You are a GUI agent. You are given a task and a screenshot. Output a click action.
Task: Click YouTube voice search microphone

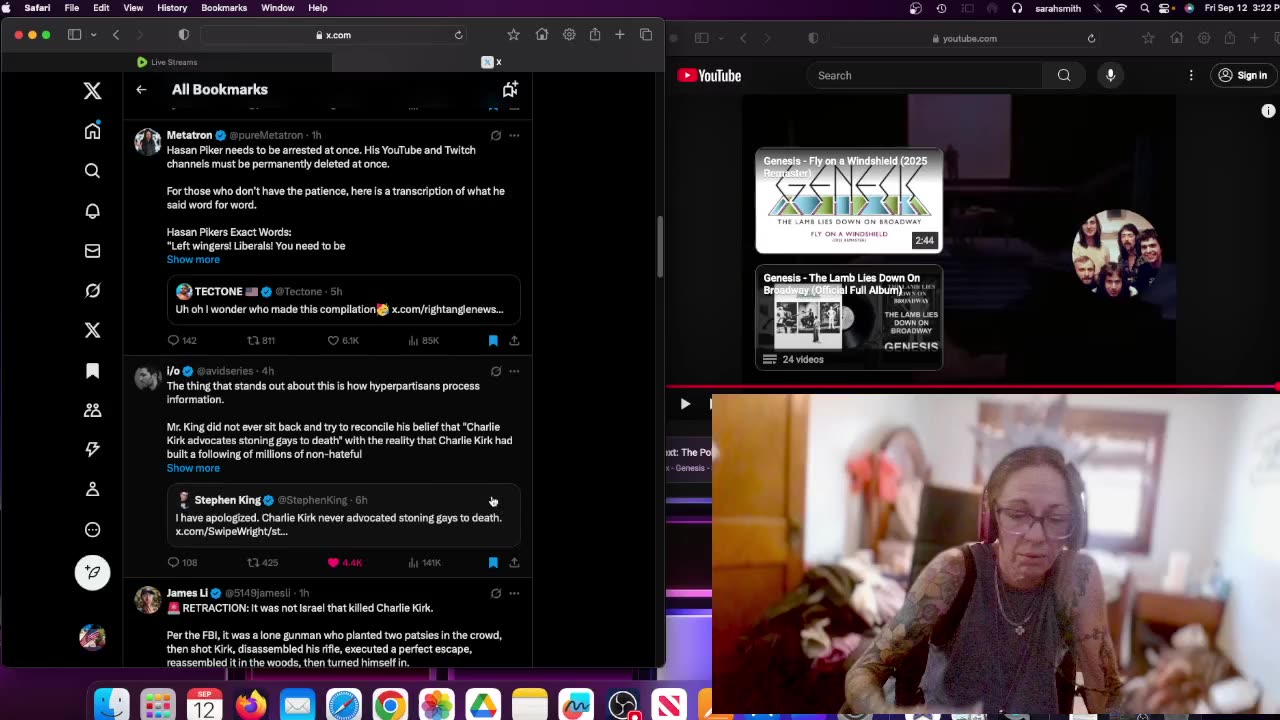click(x=1110, y=75)
